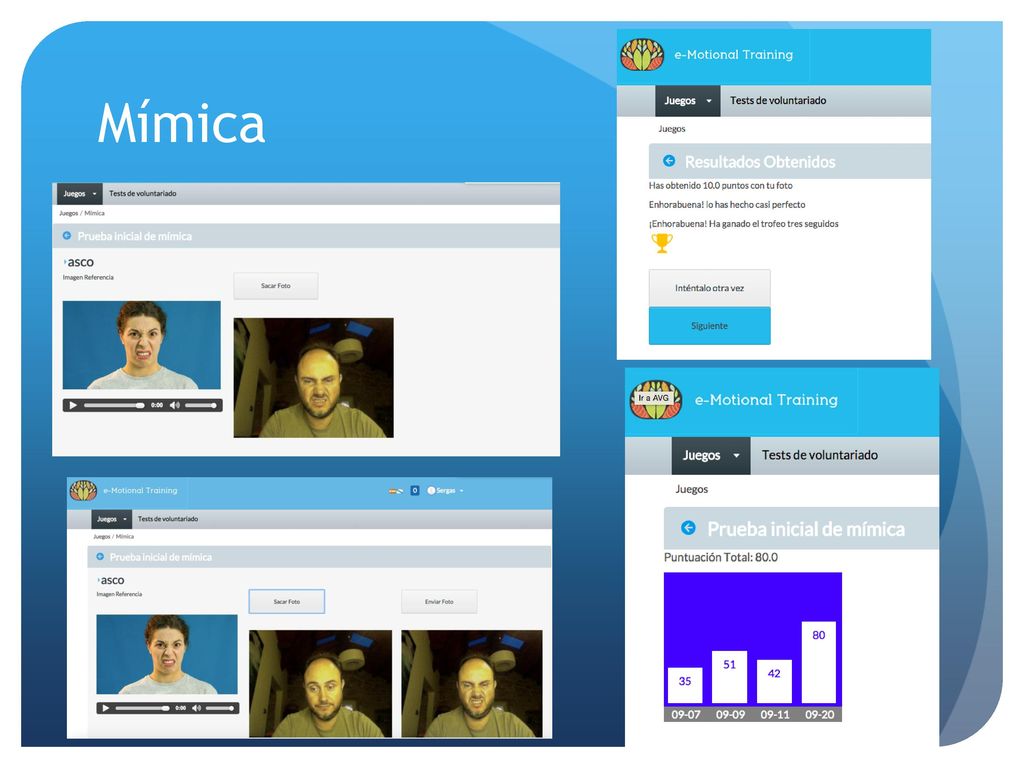Open Juegos menu in score chart panel
The width and height of the screenshot is (1024, 768).
pyautogui.click(x=711, y=456)
